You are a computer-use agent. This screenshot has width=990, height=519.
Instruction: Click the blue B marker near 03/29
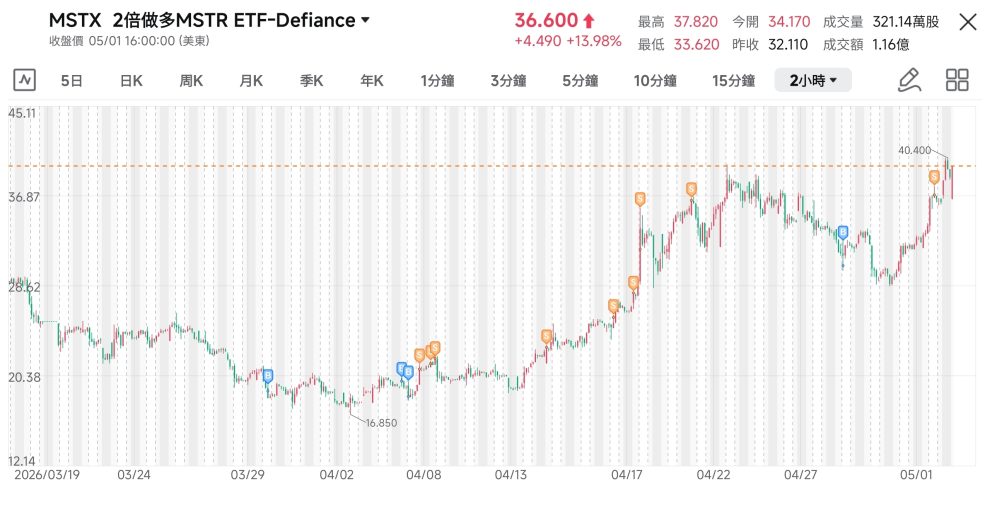268,376
